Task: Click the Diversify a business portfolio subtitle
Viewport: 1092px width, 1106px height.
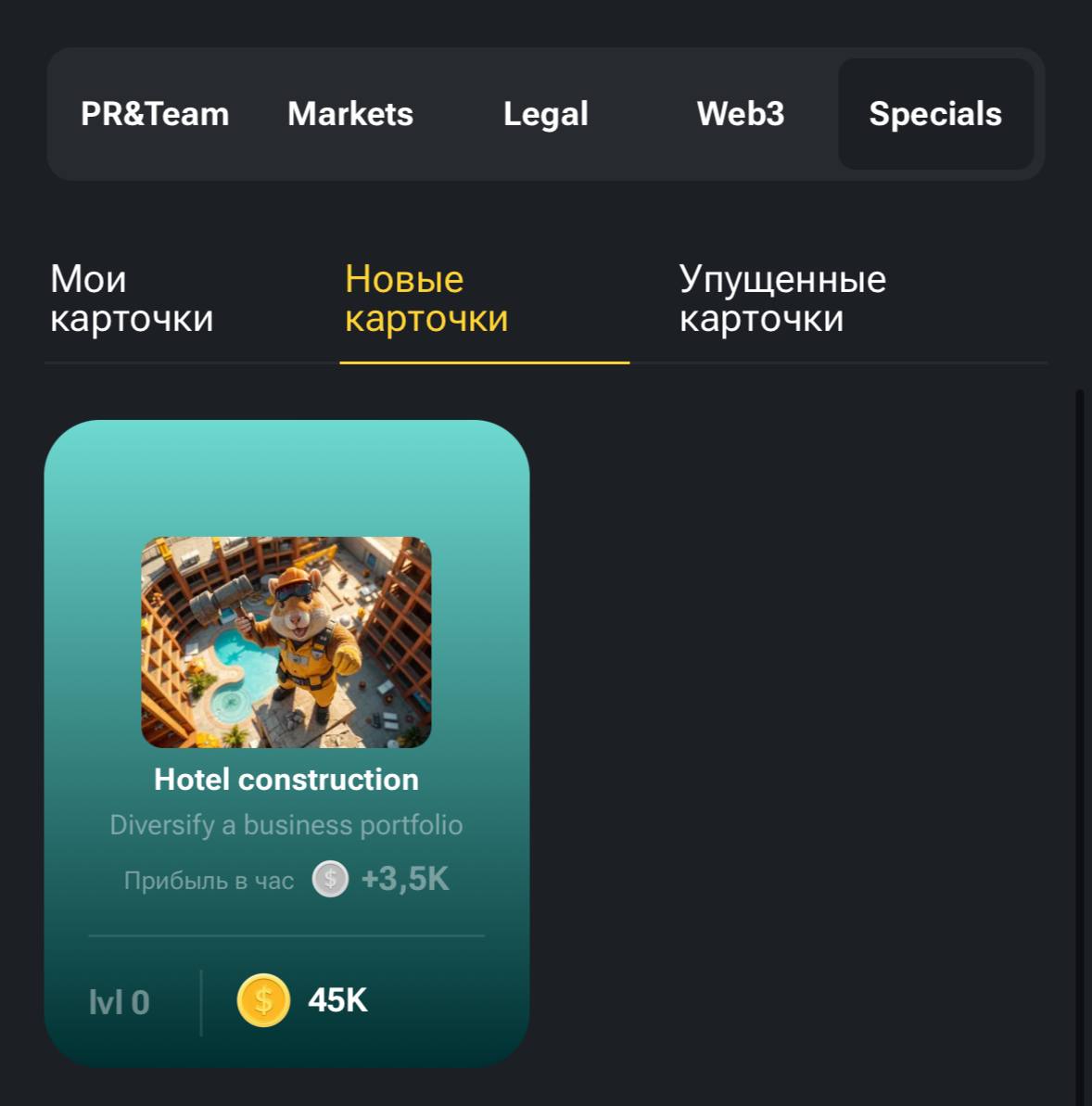Action: (x=286, y=825)
